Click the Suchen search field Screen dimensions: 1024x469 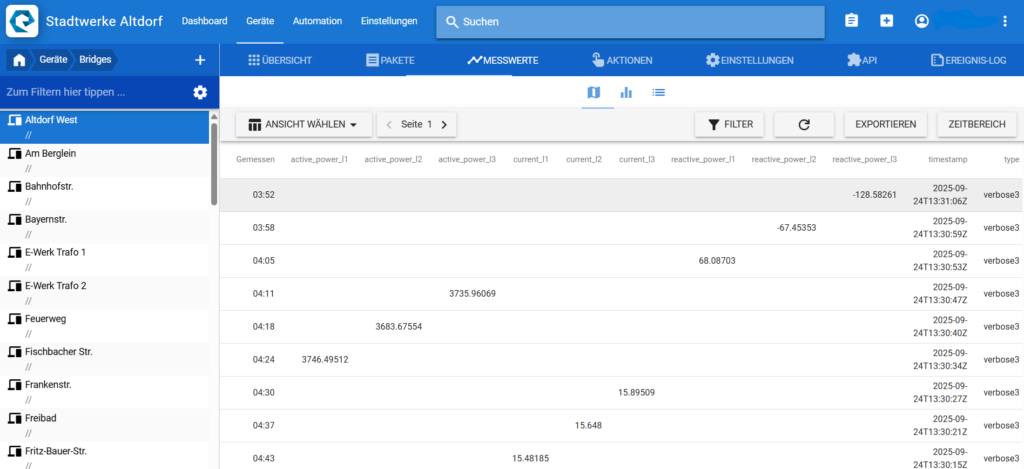click(630, 22)
